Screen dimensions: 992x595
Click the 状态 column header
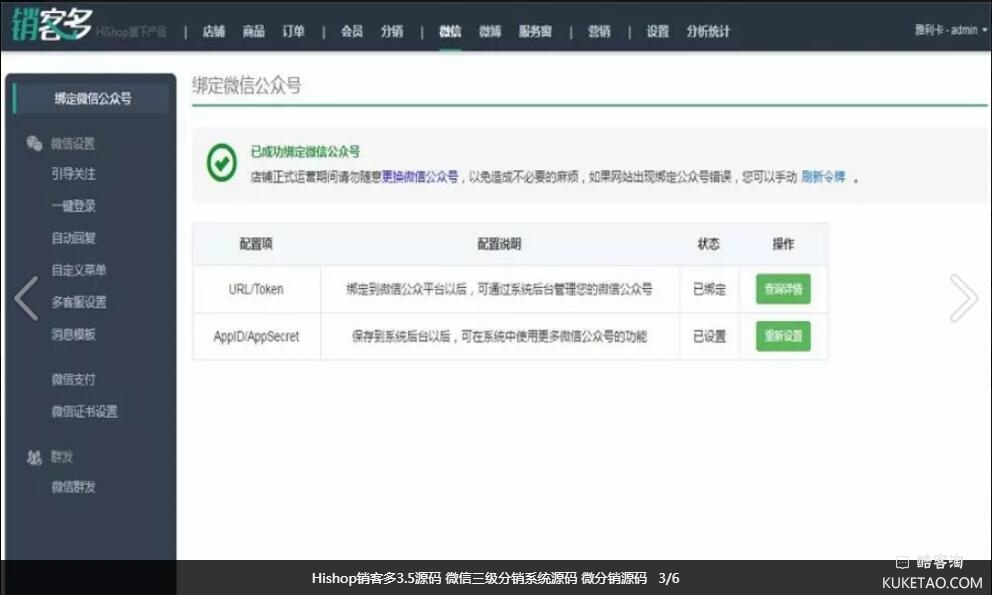pyautogui.click(x=709, y=244)
